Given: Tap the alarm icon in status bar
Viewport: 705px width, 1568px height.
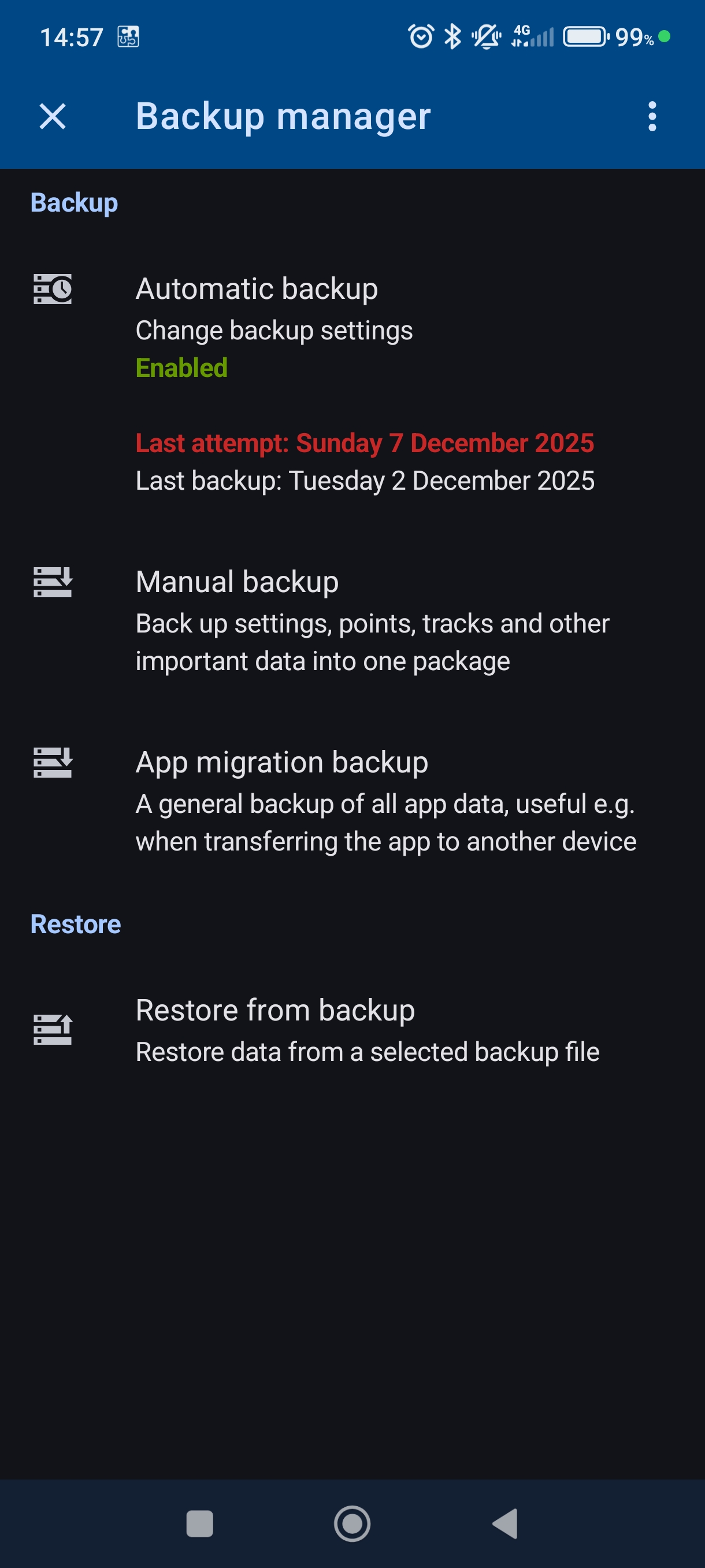Looking at the screenshot, I should (x=421, y=36).
